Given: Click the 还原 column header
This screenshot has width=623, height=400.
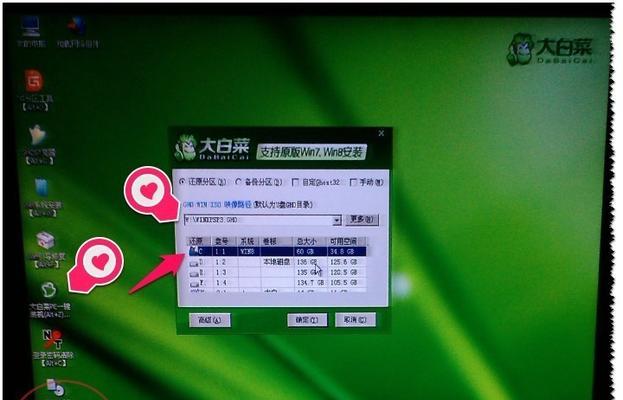Looking at the screenshot, I should (x=200, y=241).
